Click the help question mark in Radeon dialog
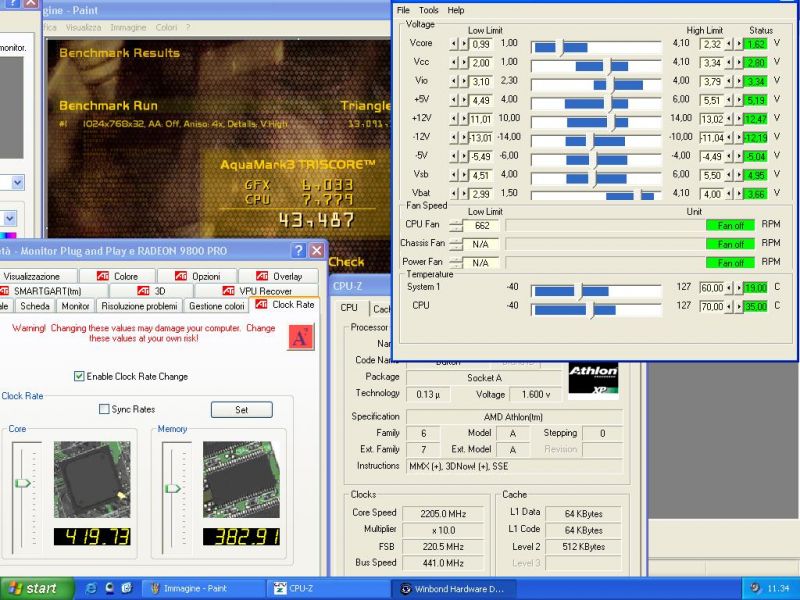The image size is (800, 600). [x=298, y=251]
